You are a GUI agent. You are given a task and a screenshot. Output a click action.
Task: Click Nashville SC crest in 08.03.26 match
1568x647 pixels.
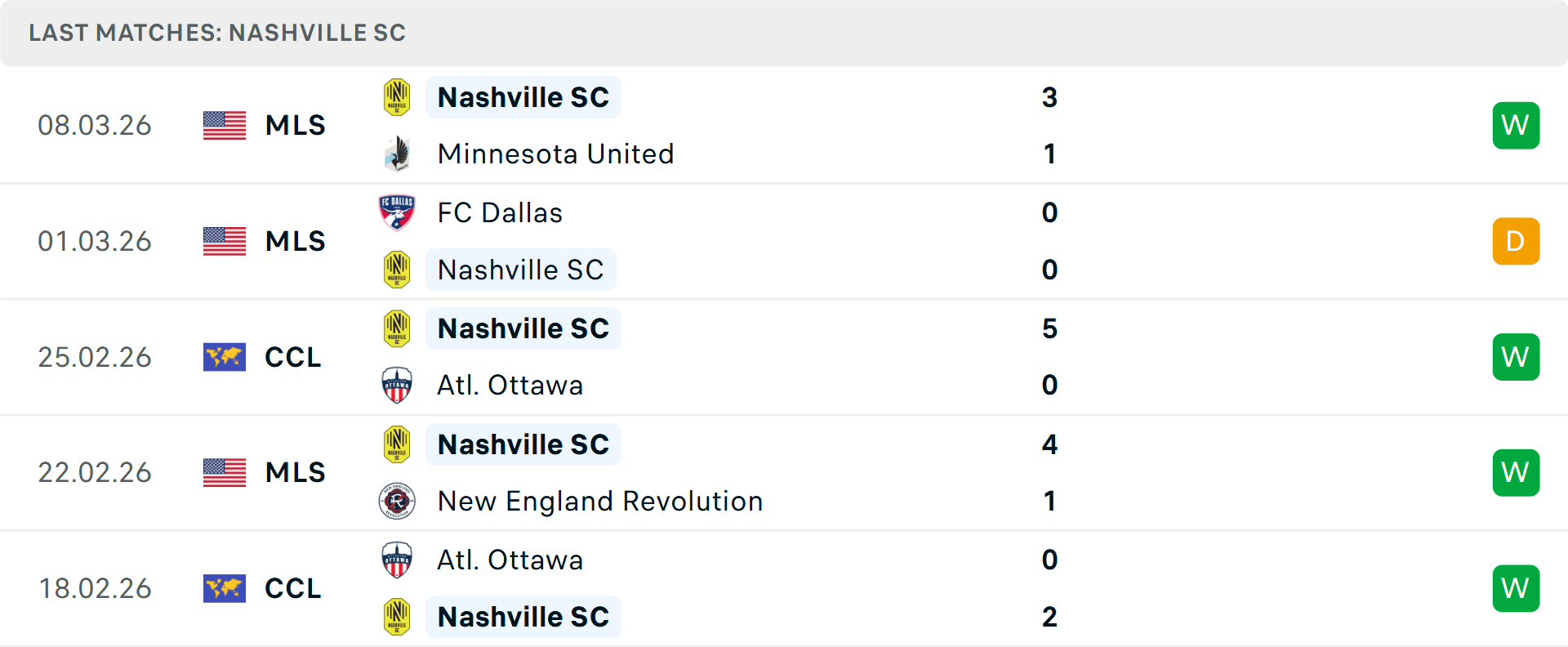click(397, 97)
